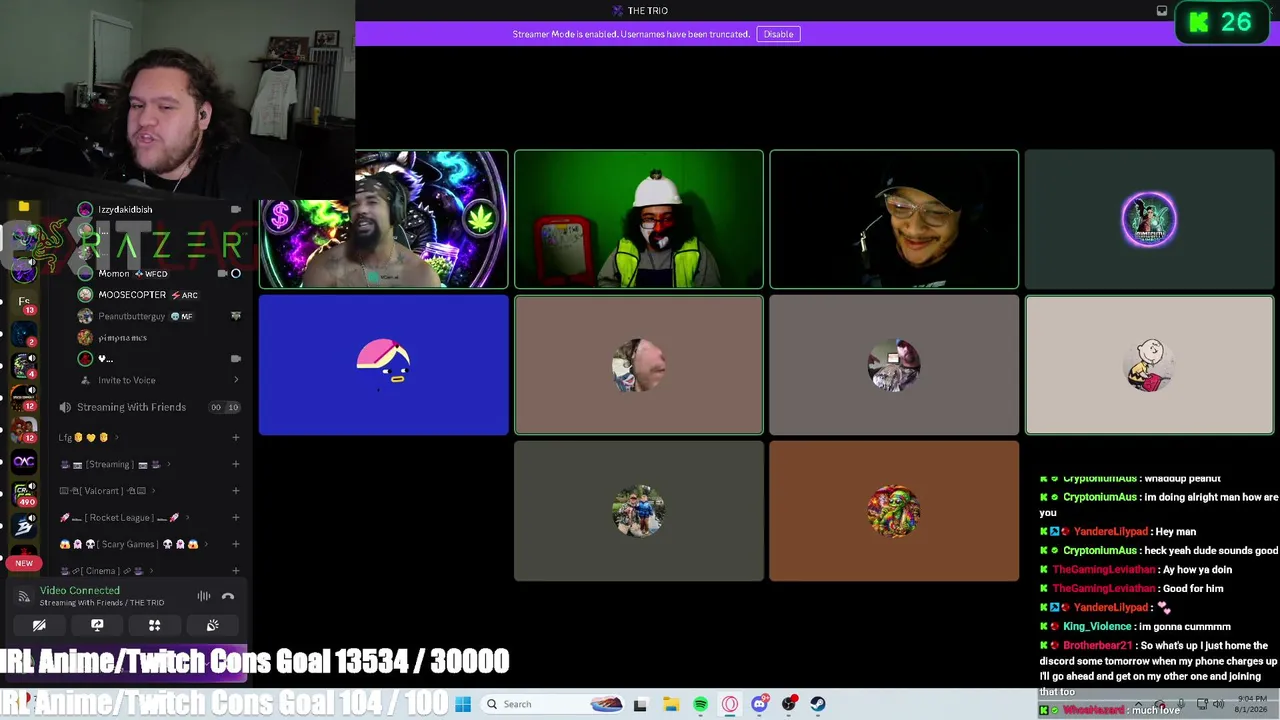The width and height of the screenshot is (1280, 720).
Task: Add channel to [Streaming] category
Action: [236, 464]
